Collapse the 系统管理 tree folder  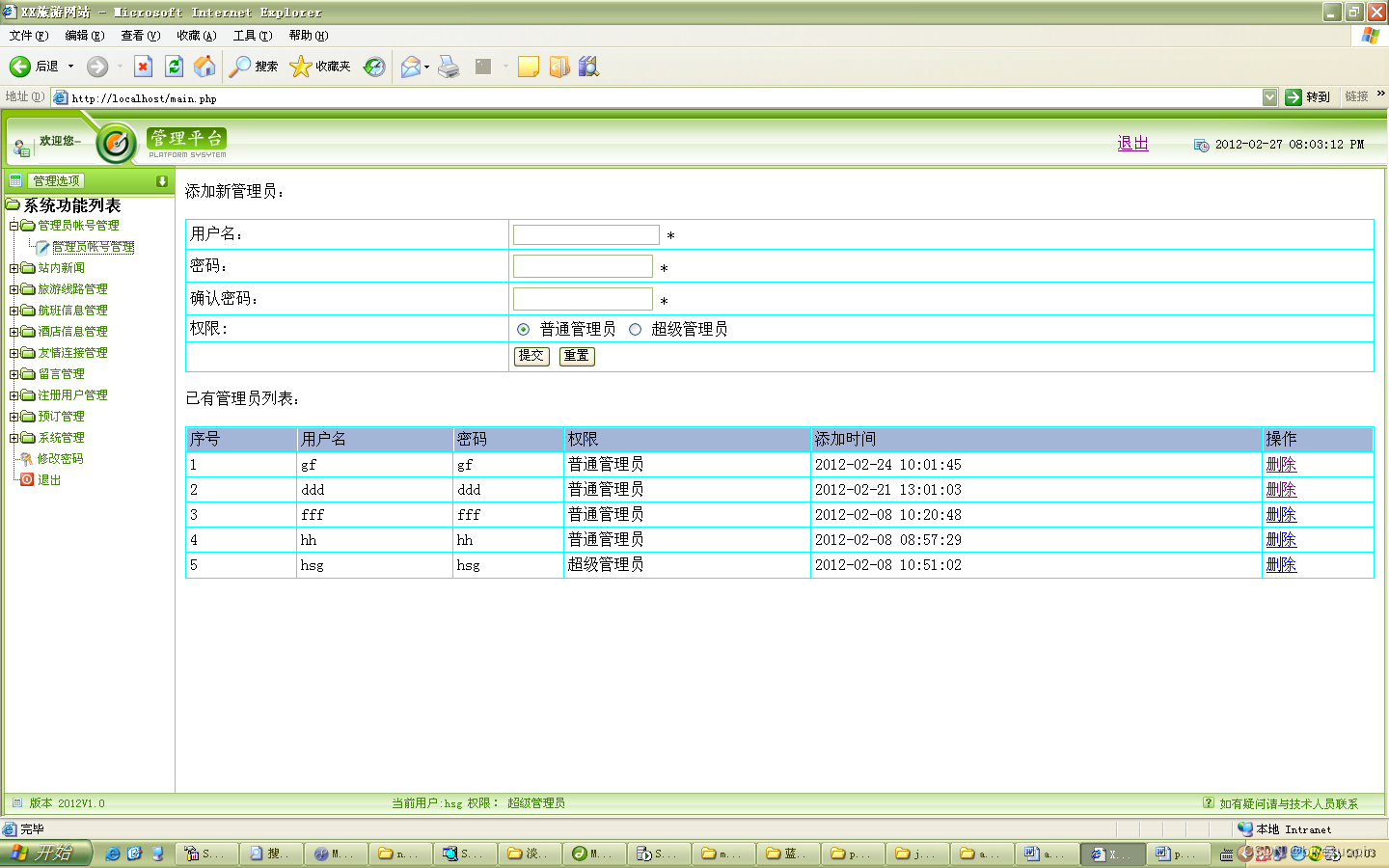click(14, 438)
